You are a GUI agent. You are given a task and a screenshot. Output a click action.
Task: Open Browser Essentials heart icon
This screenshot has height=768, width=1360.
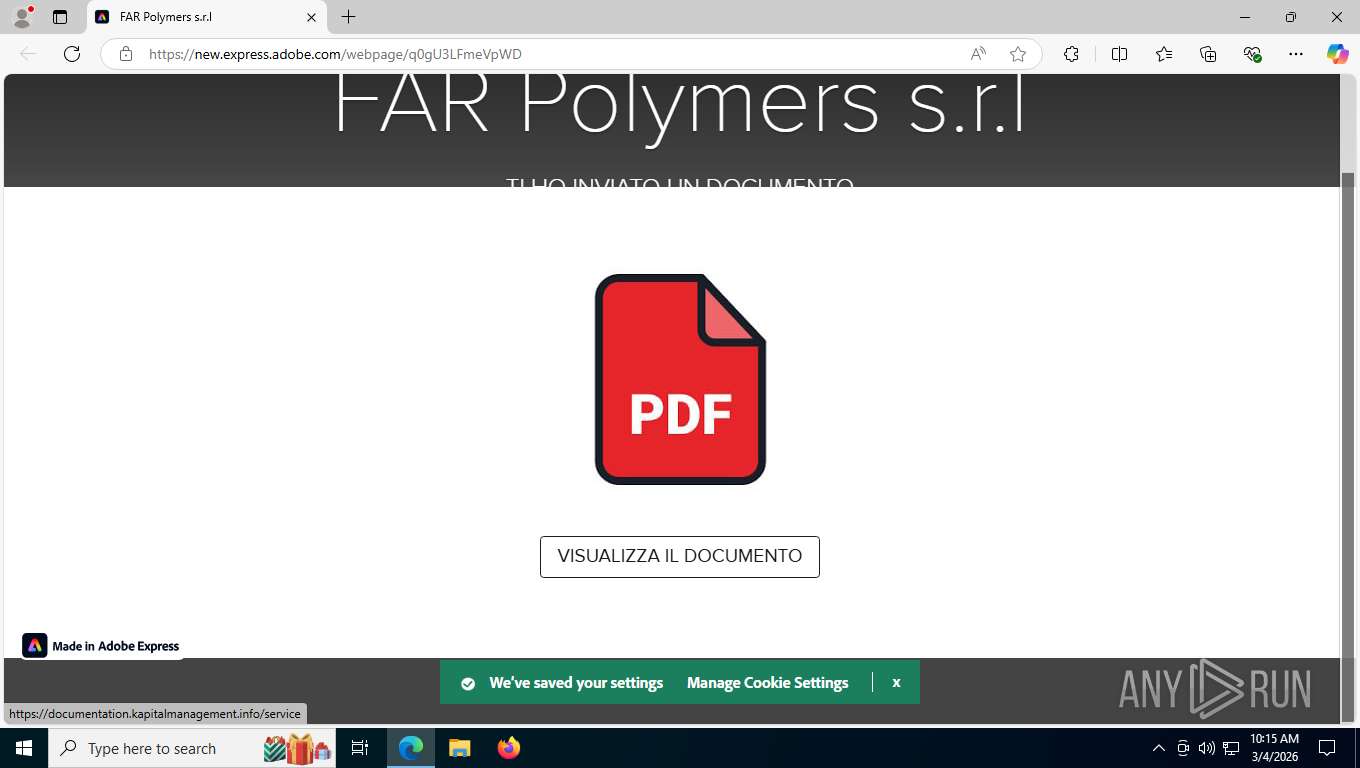pyautogui.click(x=1252, y=54)
